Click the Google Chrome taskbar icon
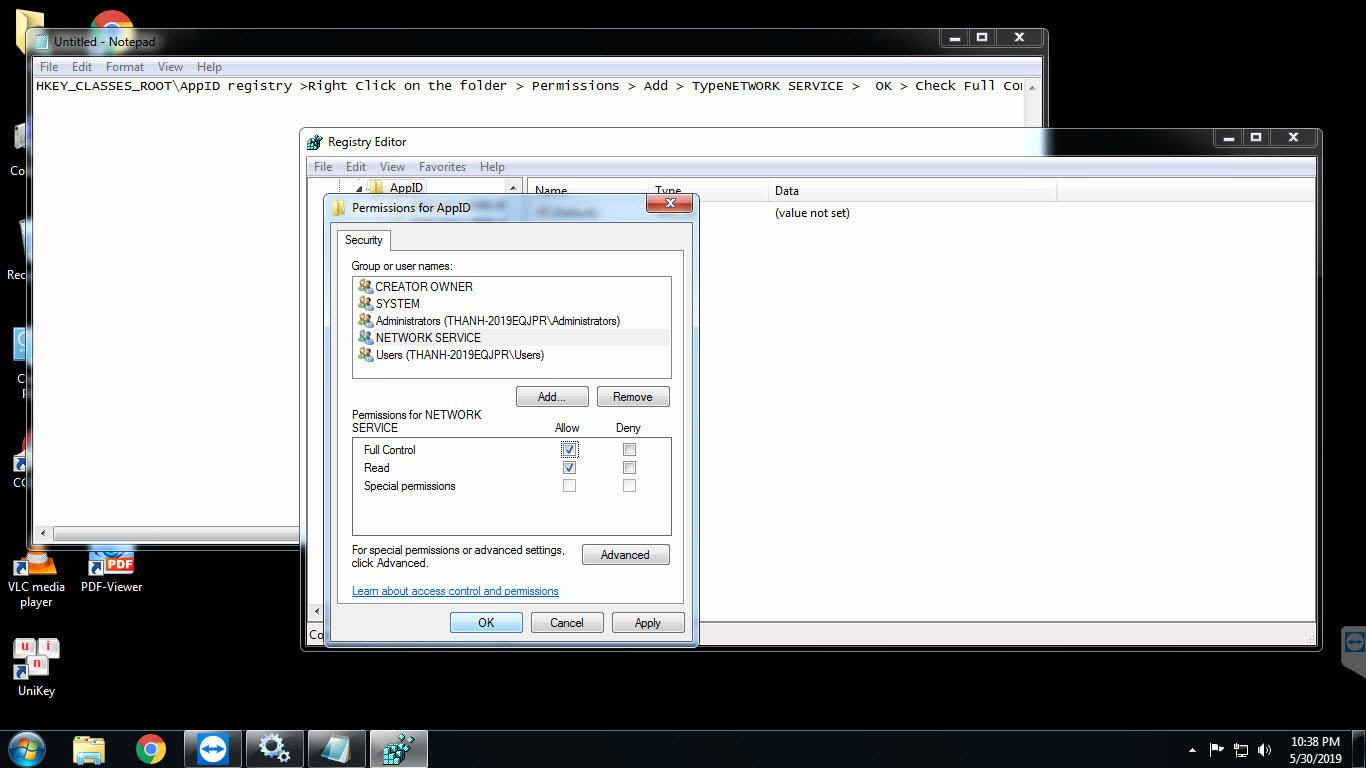The width and height of the screenshot is (1366, 768). point(151,749)
